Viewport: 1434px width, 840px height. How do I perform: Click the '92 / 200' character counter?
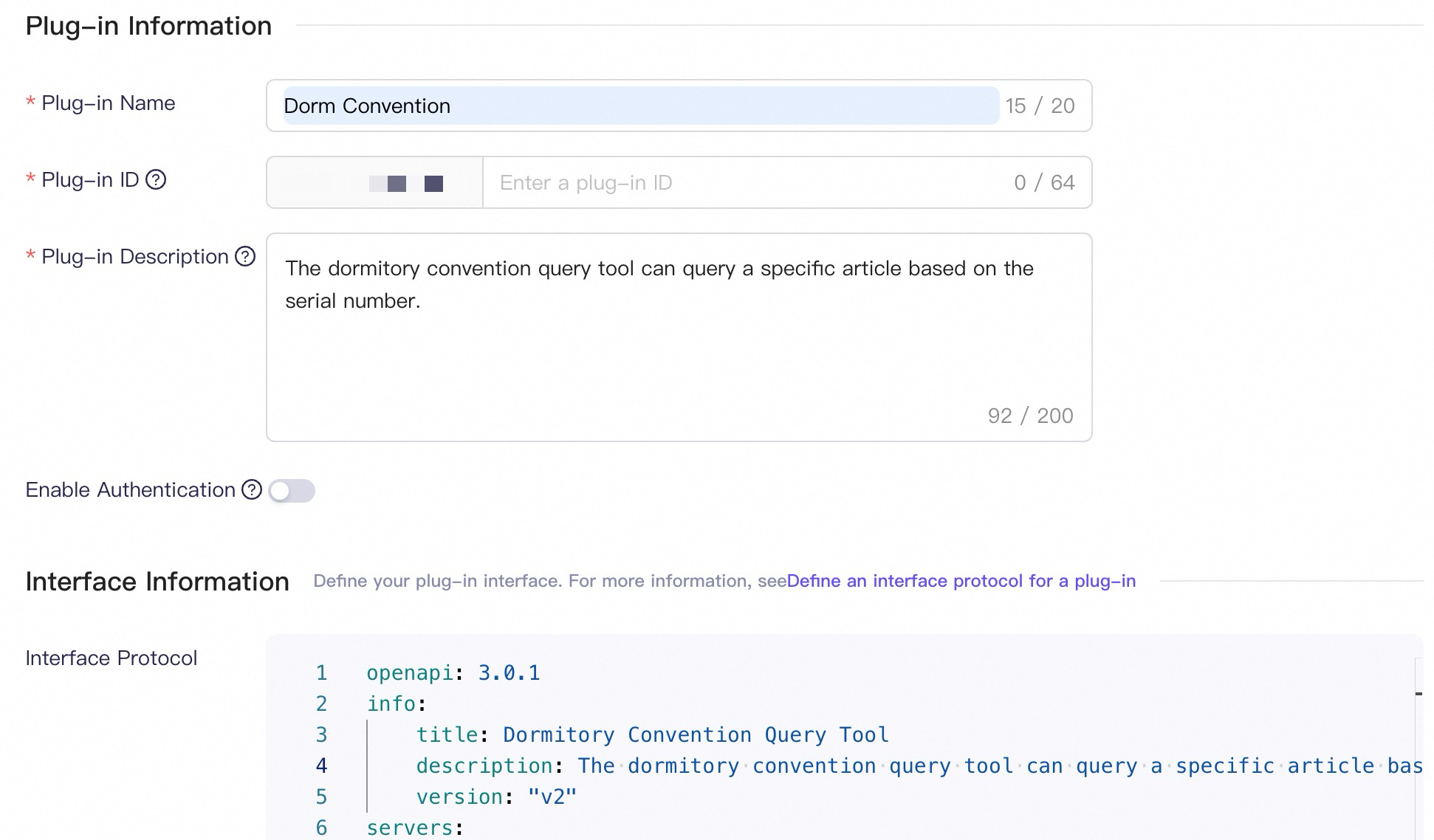pos(1030,416)
